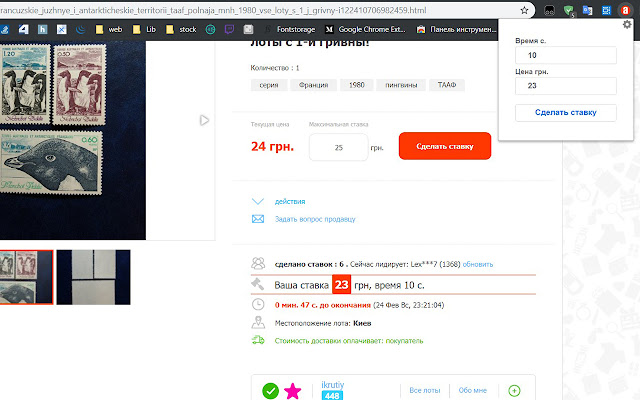The width and height of the screenshot is (640, 400).
Task: Click the blue screen capture extension icon
Action: (606, 11)
